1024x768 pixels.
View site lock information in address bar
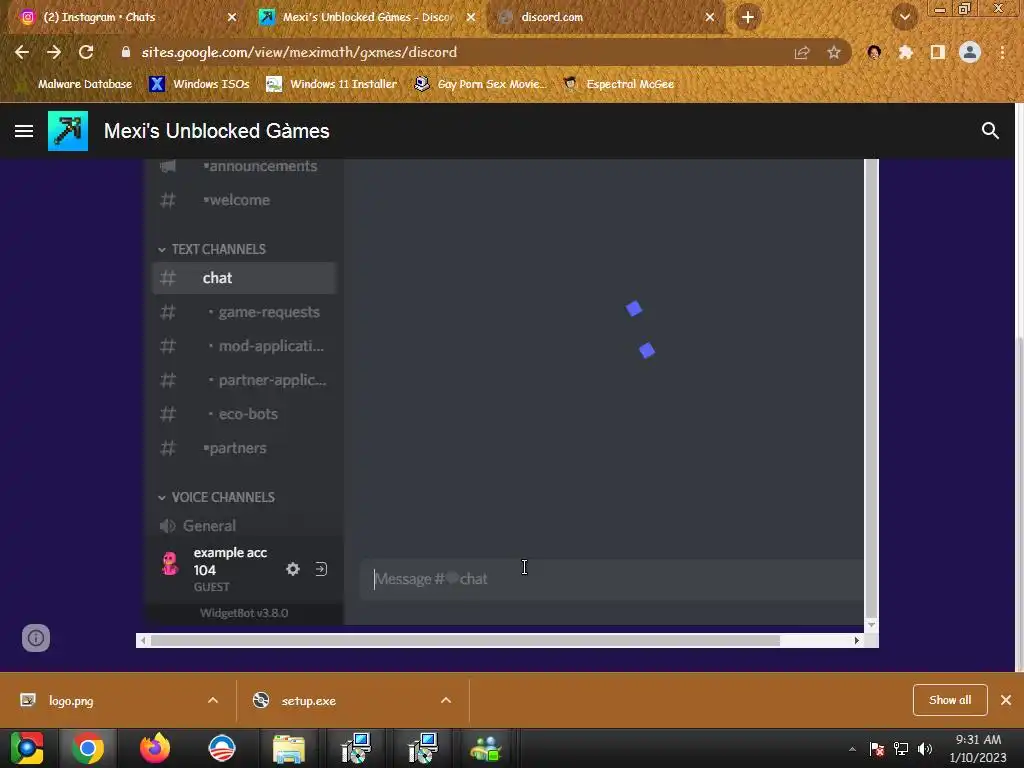126,52
